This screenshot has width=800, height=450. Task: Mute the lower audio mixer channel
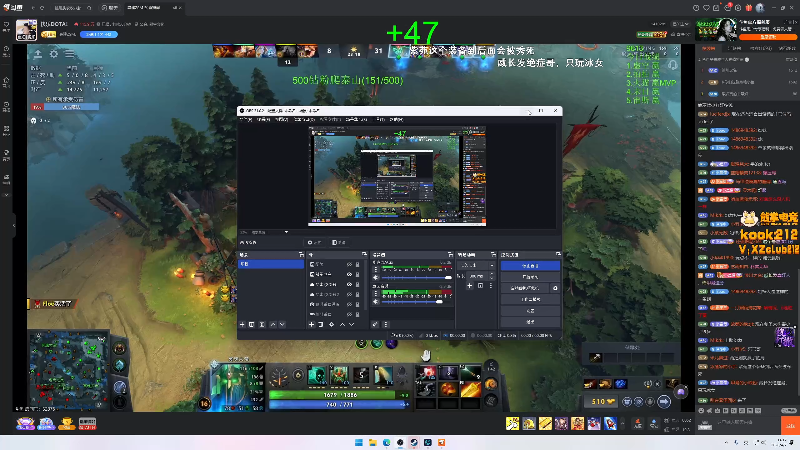click(x=376, y=302)
